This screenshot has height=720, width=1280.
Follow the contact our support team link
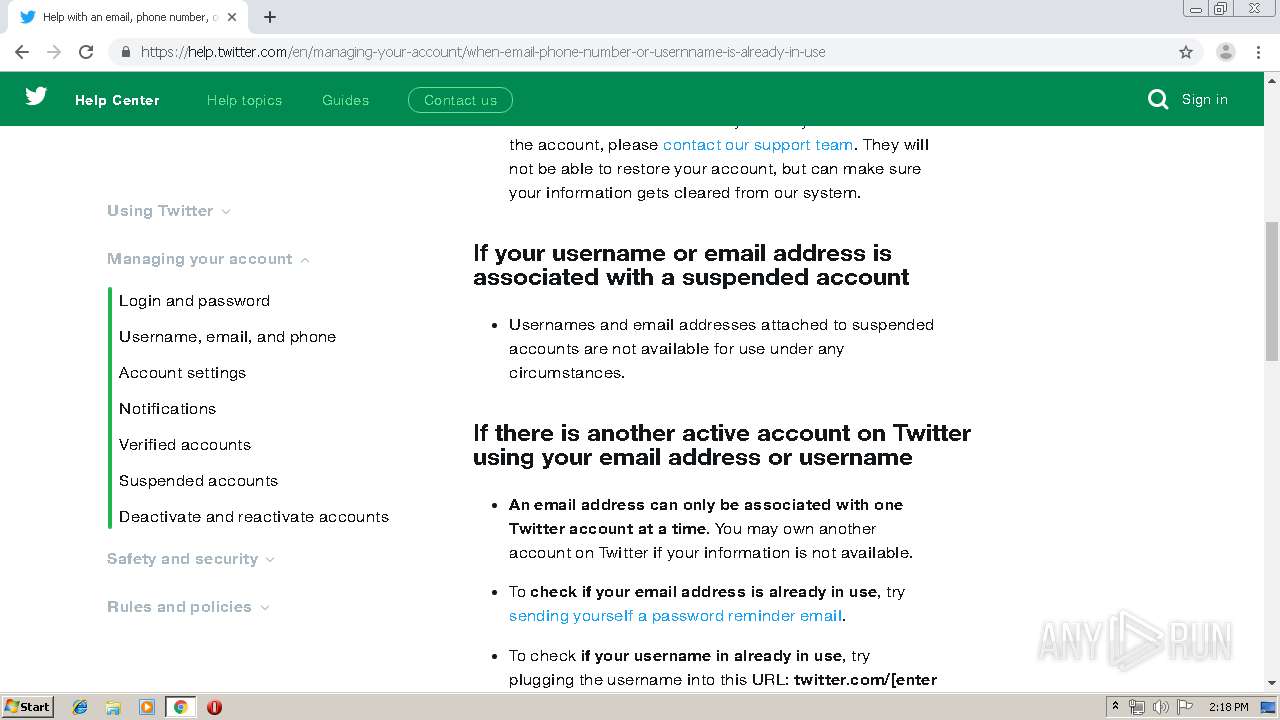click(758, 145)
